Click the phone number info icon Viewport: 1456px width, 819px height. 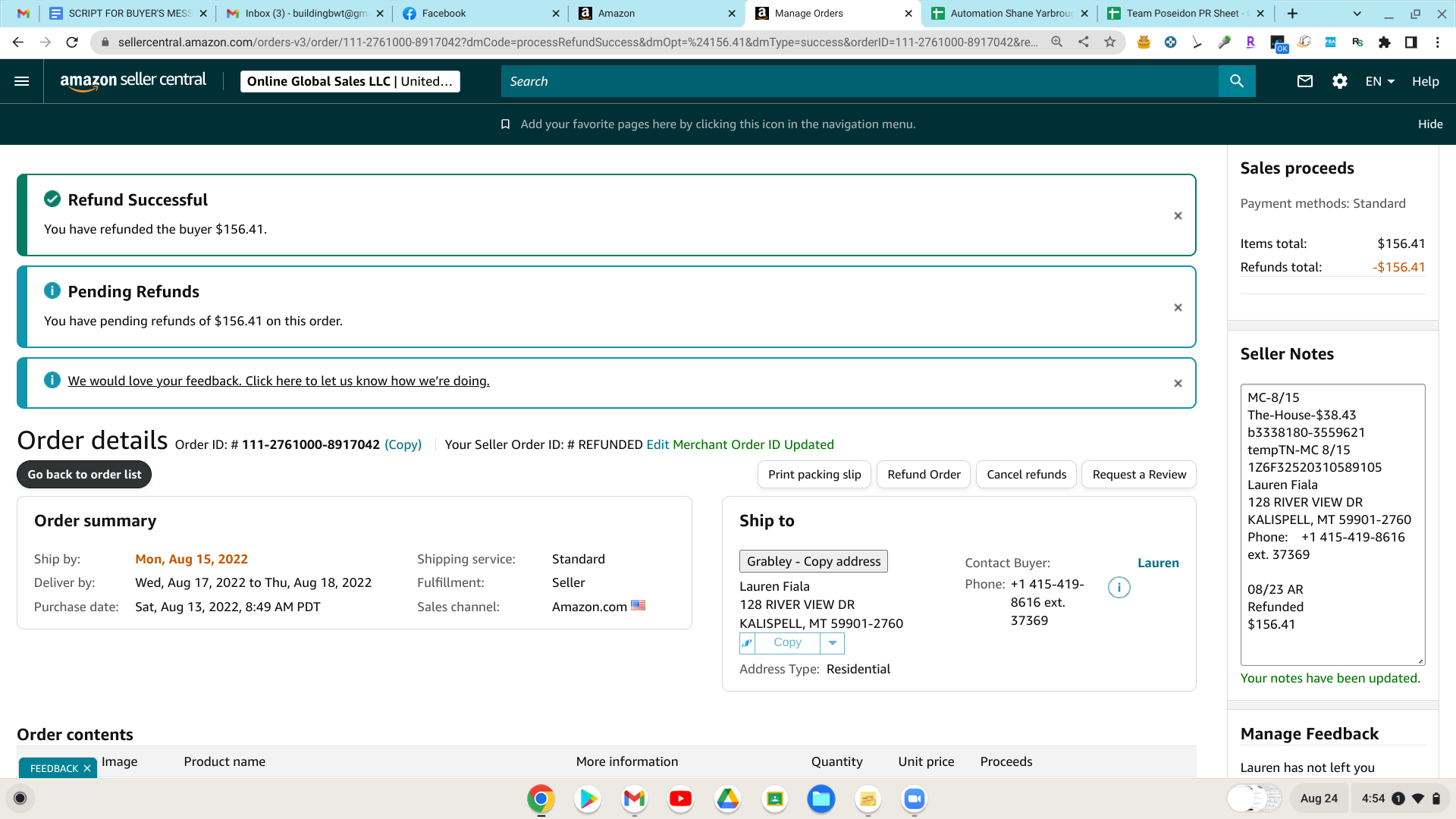1119,588
